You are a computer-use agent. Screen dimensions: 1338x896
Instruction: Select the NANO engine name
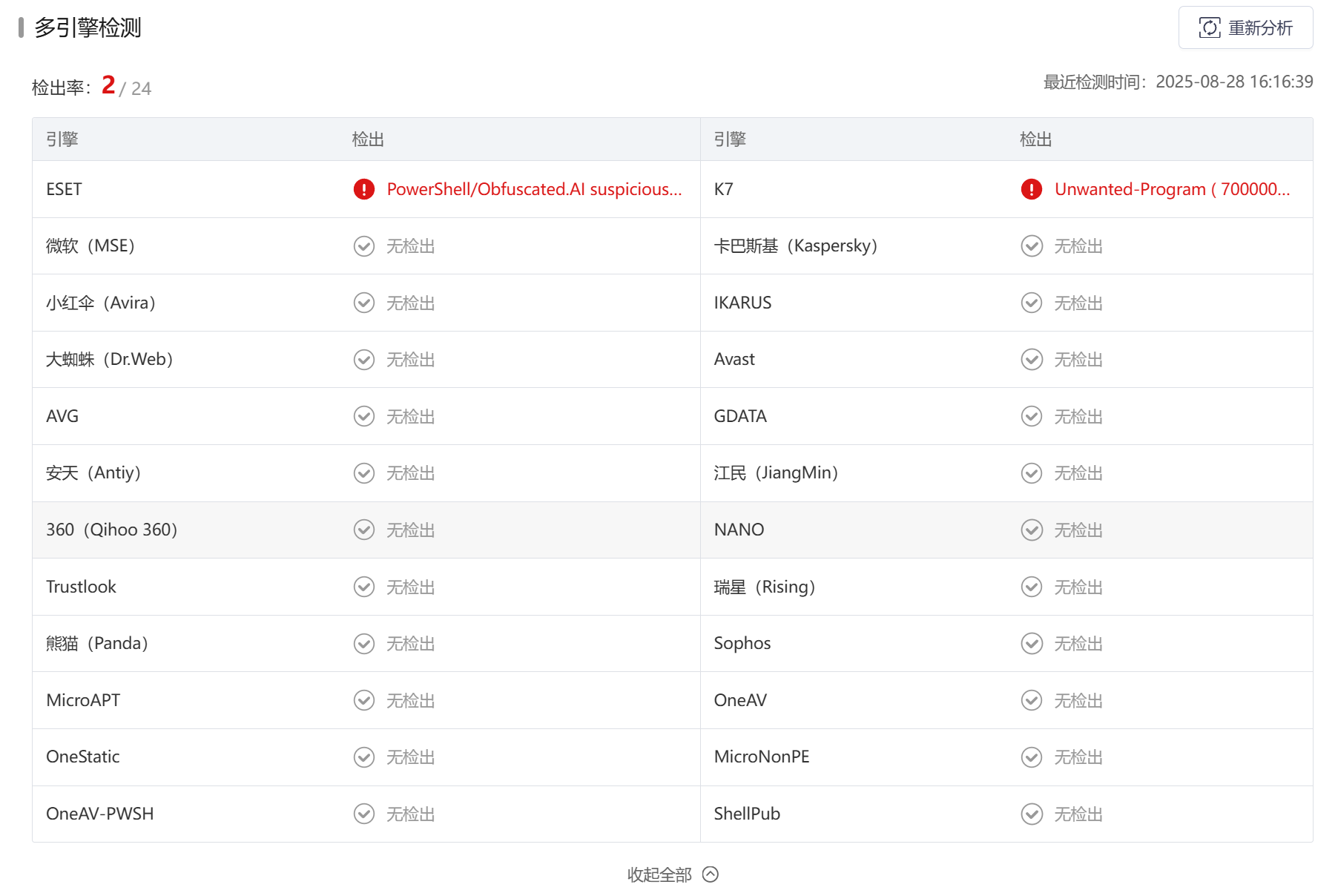coord(739,530)
